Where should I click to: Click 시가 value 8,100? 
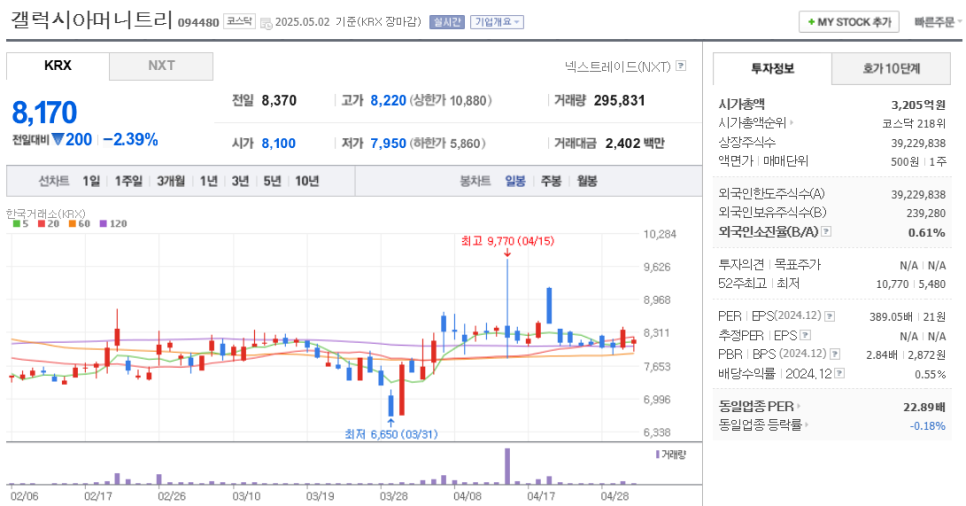(278, 144)
